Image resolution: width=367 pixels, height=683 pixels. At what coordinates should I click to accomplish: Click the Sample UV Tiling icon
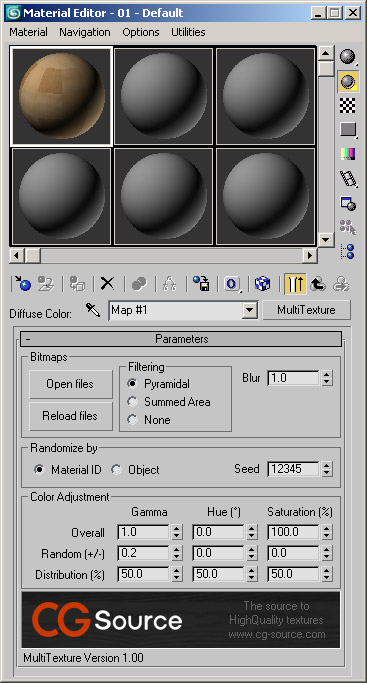point(348,129)
